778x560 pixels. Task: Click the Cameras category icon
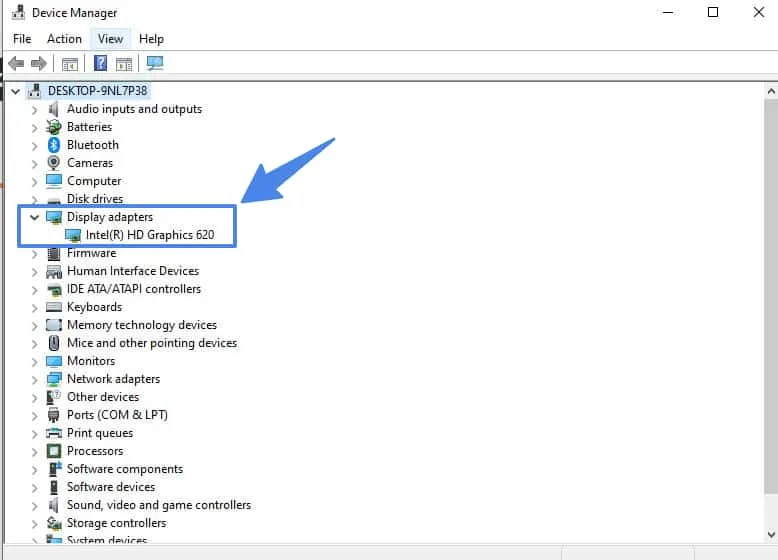54,163
